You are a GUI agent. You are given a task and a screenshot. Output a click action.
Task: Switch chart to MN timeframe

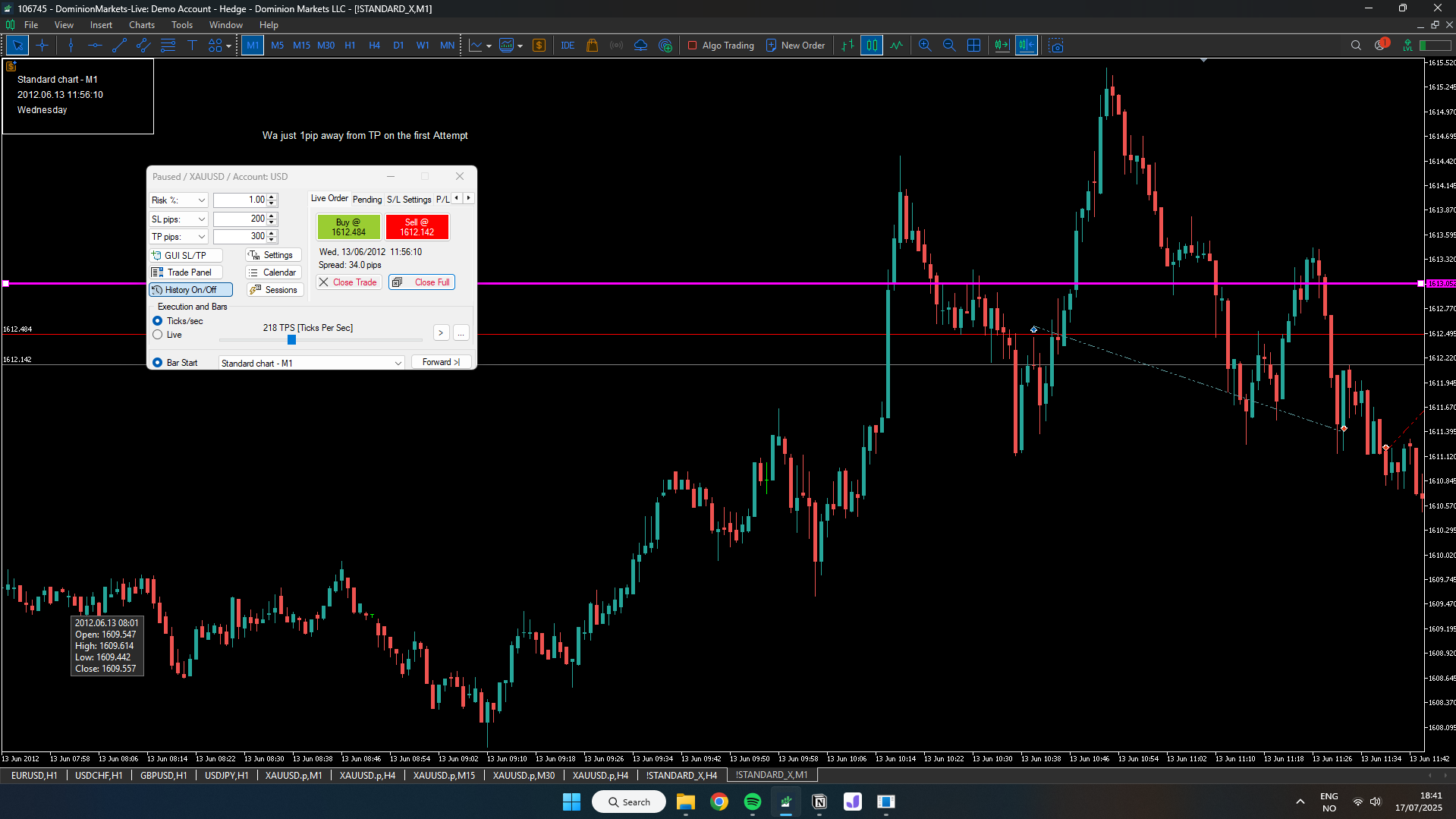click(447, 46)
